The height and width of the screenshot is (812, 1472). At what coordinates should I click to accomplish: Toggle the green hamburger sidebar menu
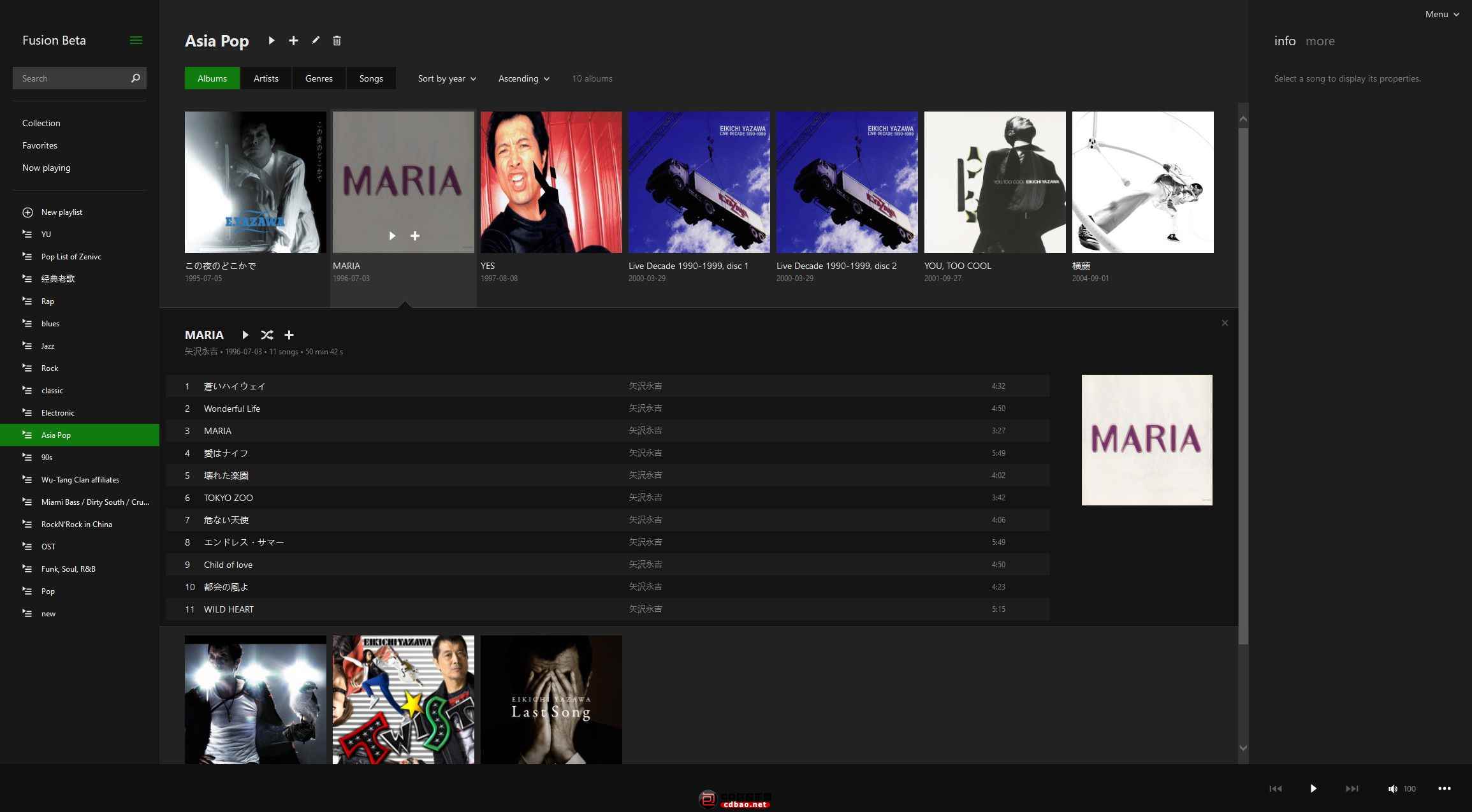point(136,40)
